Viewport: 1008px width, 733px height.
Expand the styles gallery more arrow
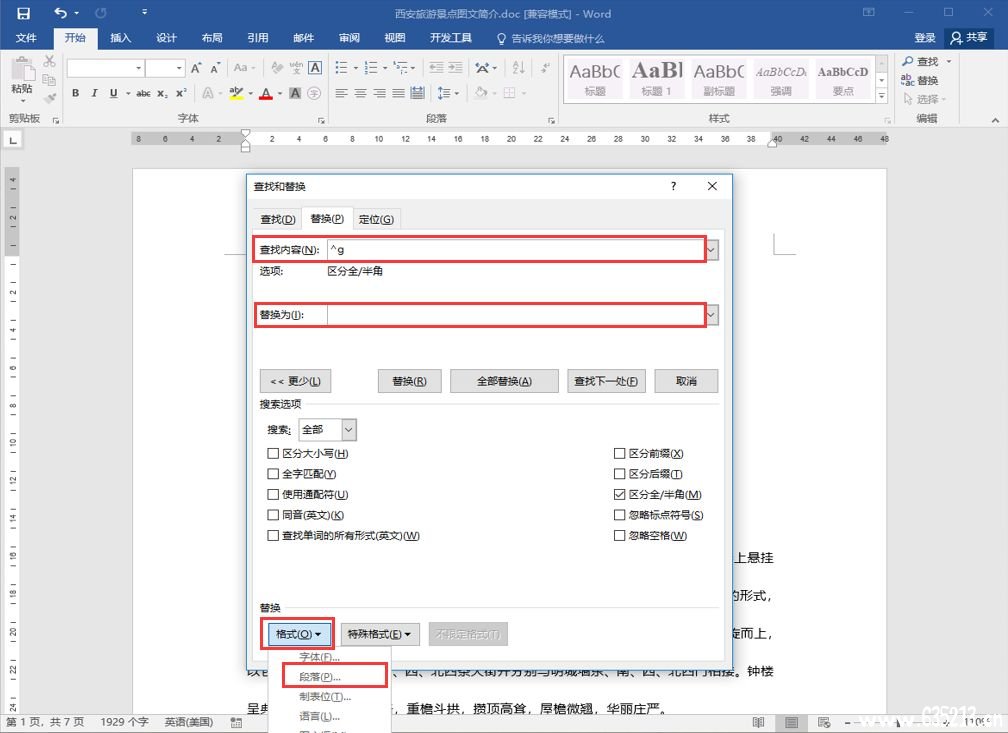point(882,96)
